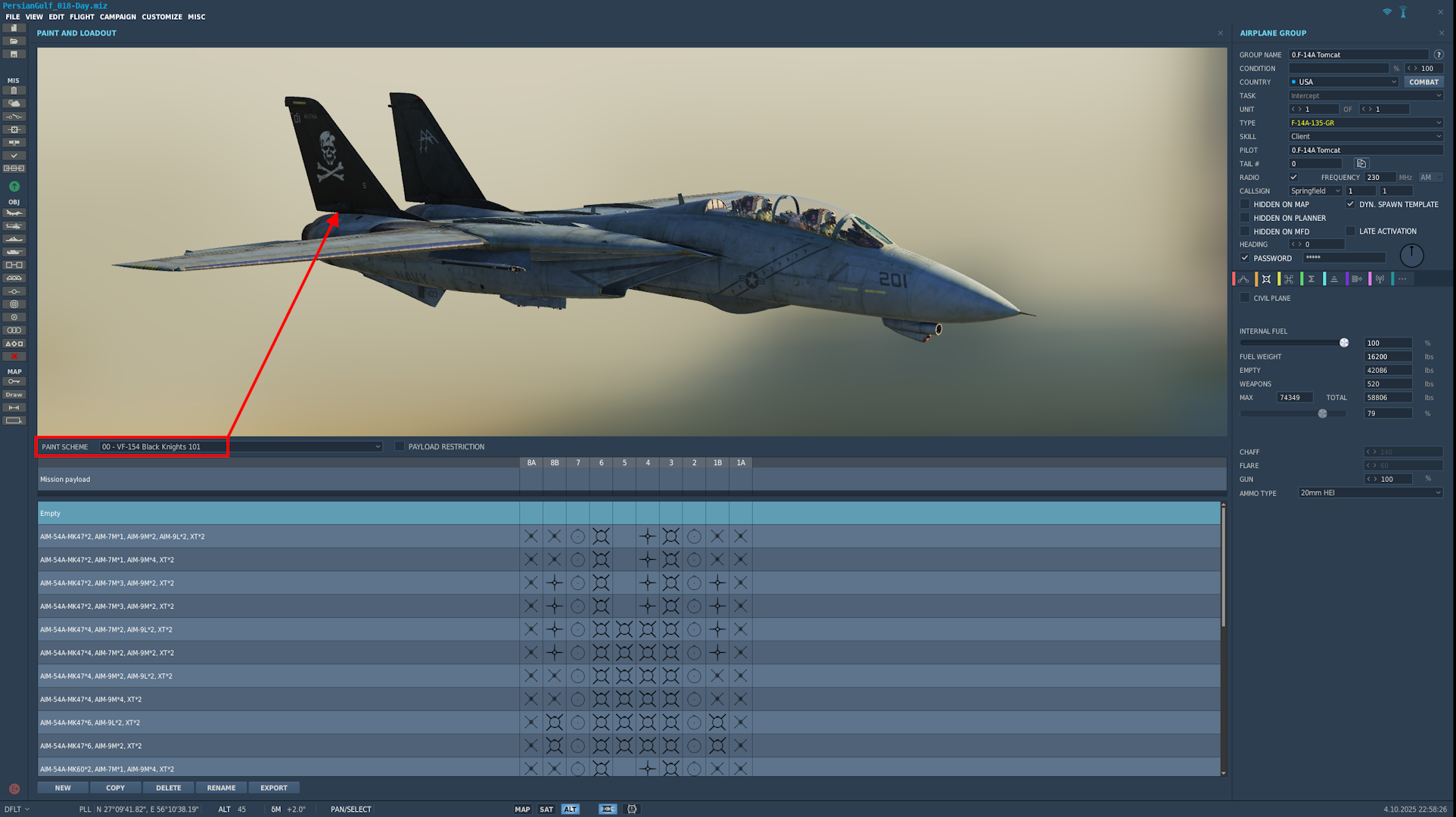1456x817 pixels.
Task: Select the payload tab icon
Action: click(1266, 279)
